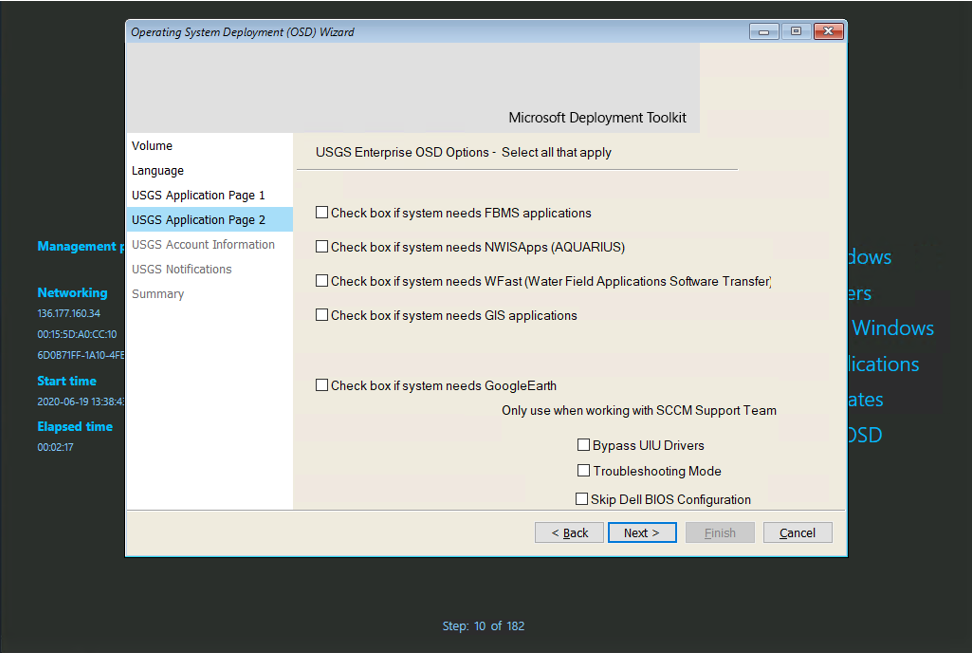Open the Language wizard page

pyautogui.click(x=210, y=170)
